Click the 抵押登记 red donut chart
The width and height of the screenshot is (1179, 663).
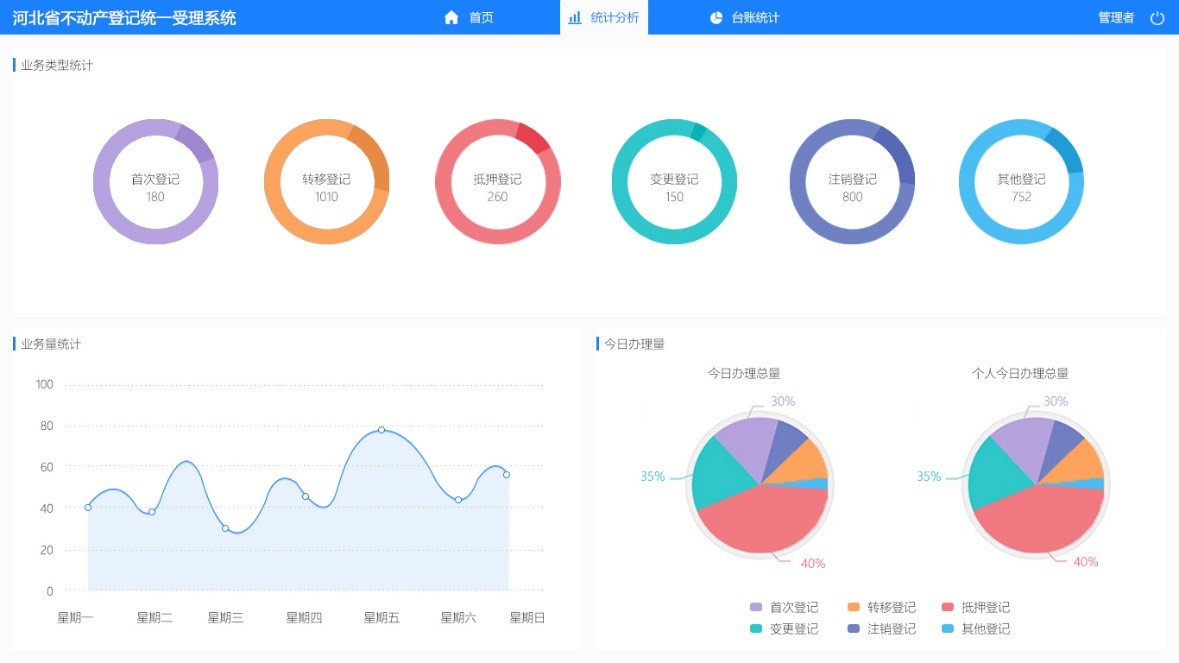pos(498,181)
